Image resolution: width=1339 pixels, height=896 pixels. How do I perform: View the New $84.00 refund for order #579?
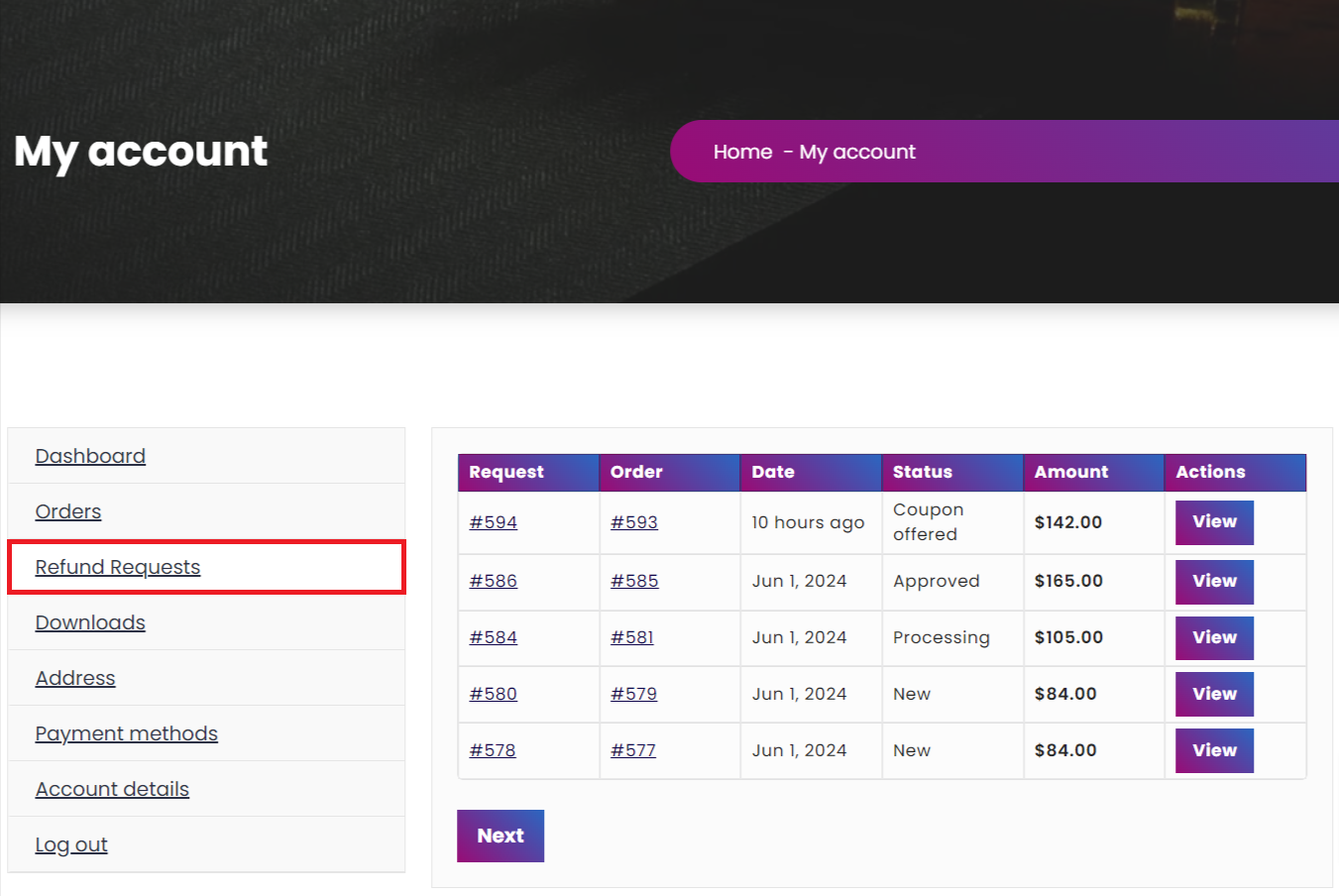pyautogui.click(x=1213, y=694)
